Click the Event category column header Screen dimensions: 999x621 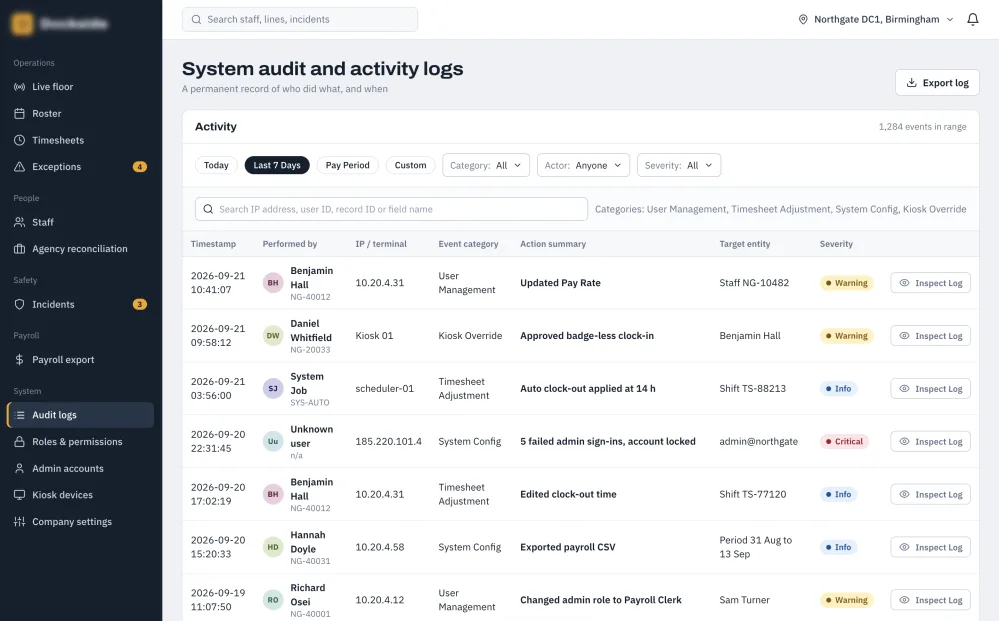click(x=468, y=244)
